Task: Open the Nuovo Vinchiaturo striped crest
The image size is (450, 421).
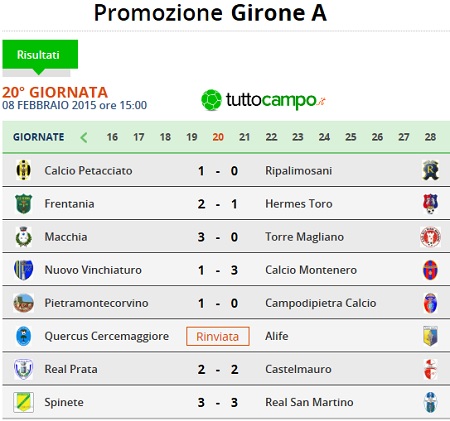Action: point(23,270)
